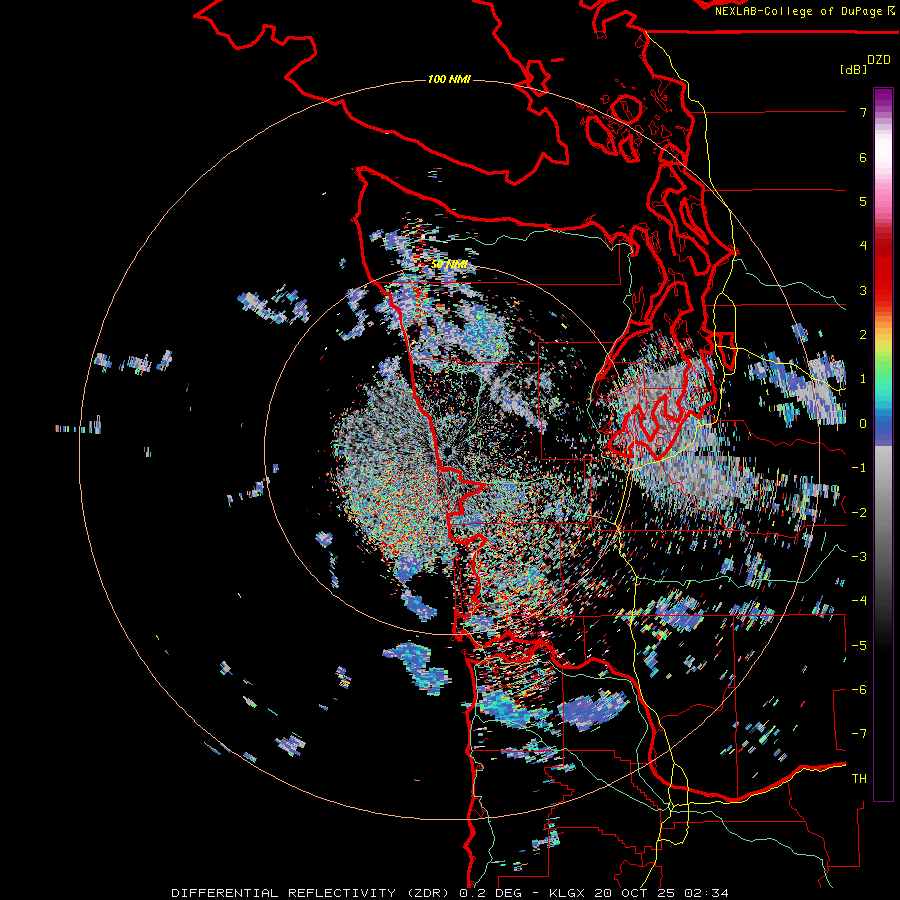Click the TH threshold label on the legend

[x=859, y=779]
